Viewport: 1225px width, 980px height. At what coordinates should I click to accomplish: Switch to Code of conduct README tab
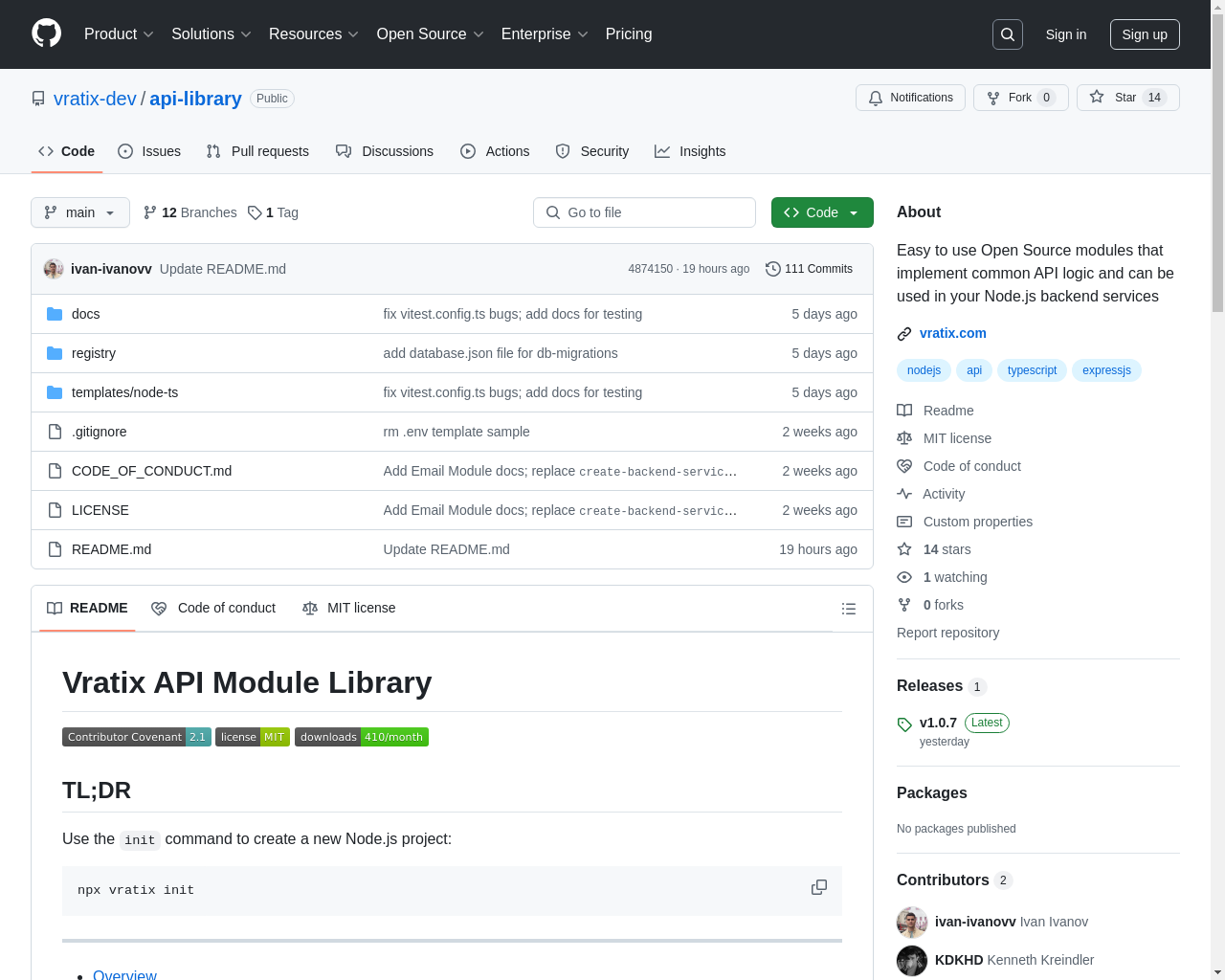click(213, 608)
